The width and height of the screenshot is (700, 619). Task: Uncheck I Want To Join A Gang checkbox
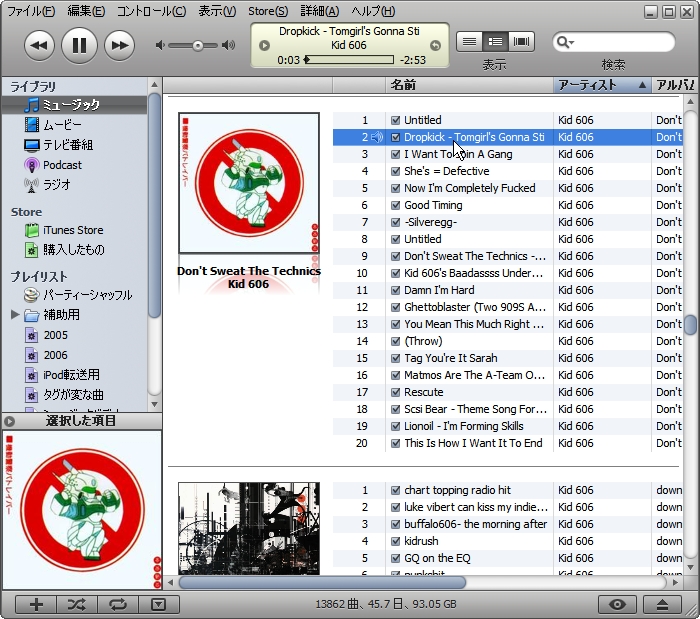[395, 154]
